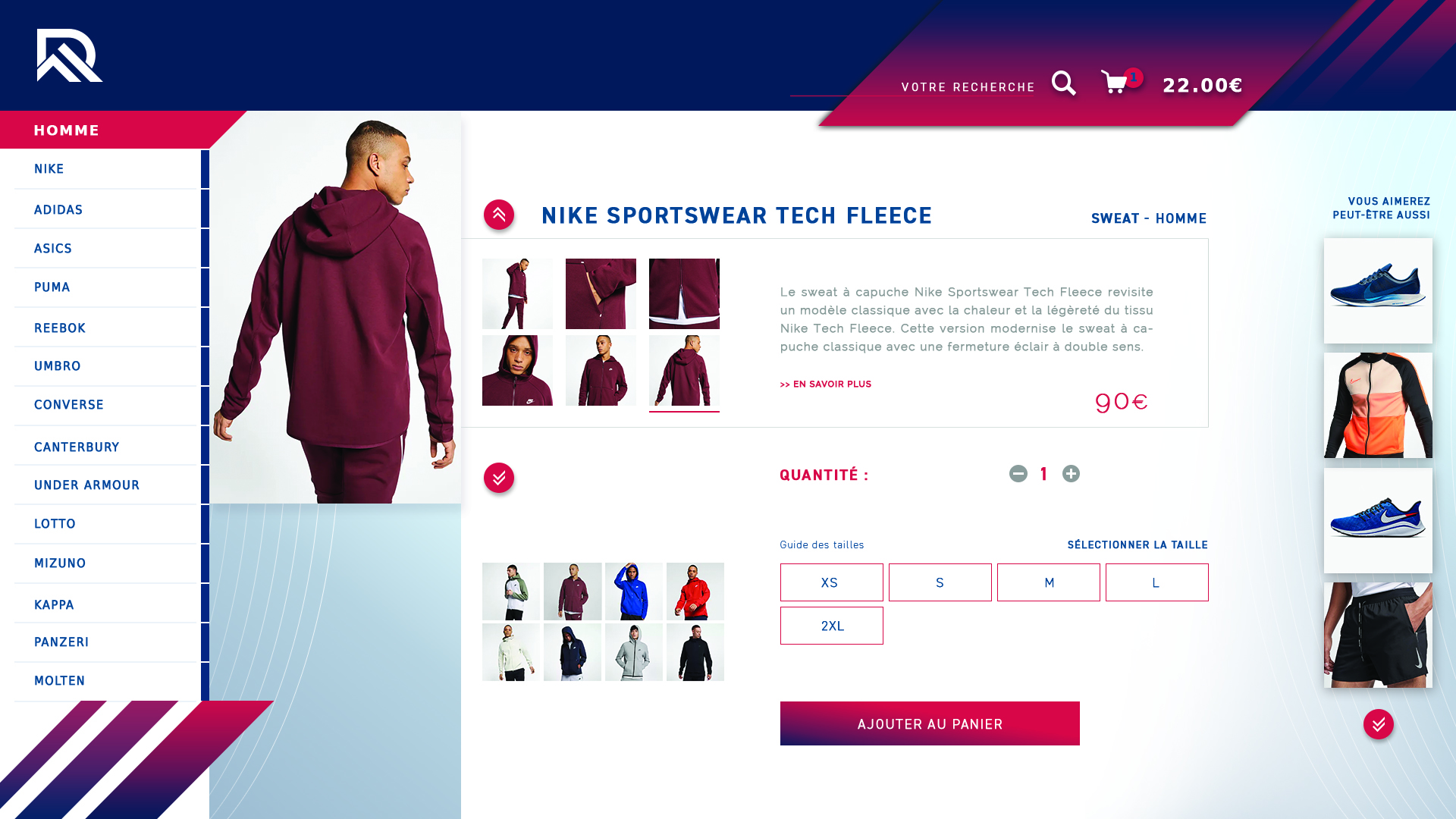Click the search magnifier icon
This screenshot has height=819, width=1456.
[x=1064, y=83]
